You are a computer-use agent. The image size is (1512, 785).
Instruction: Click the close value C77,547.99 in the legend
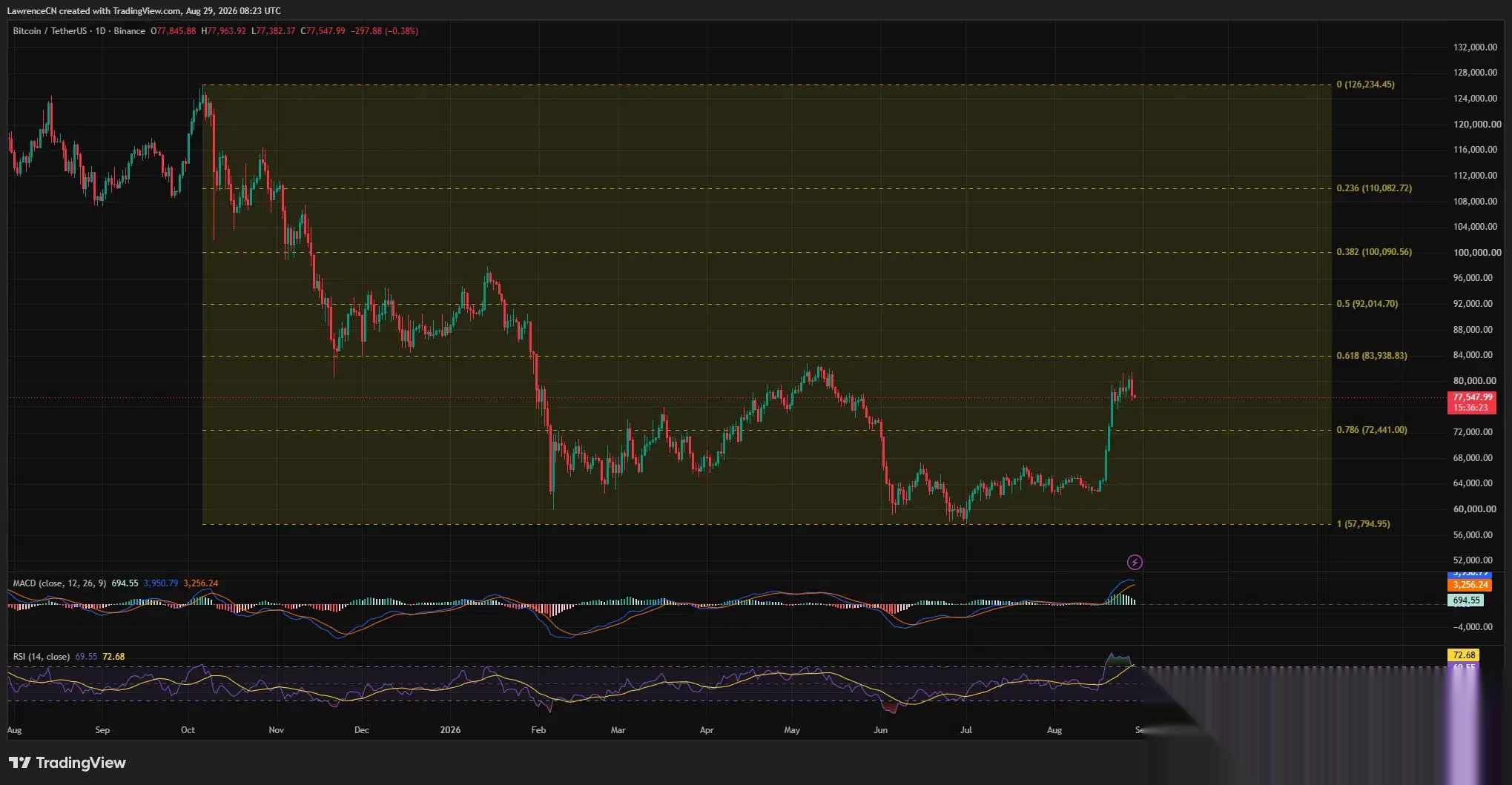tap(323, 31)
